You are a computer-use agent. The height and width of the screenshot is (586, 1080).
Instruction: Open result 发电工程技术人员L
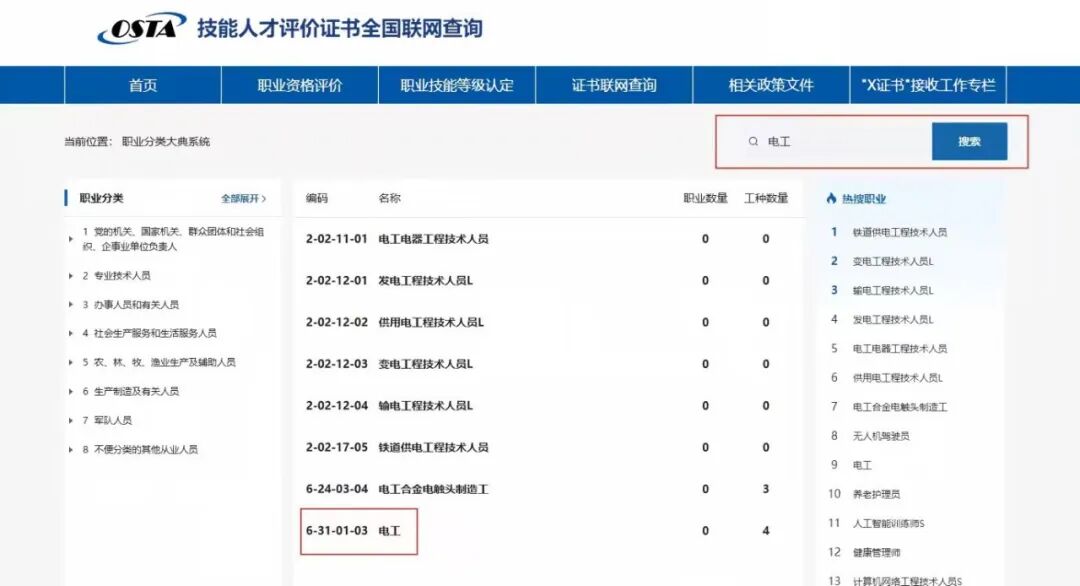(426, 281)
